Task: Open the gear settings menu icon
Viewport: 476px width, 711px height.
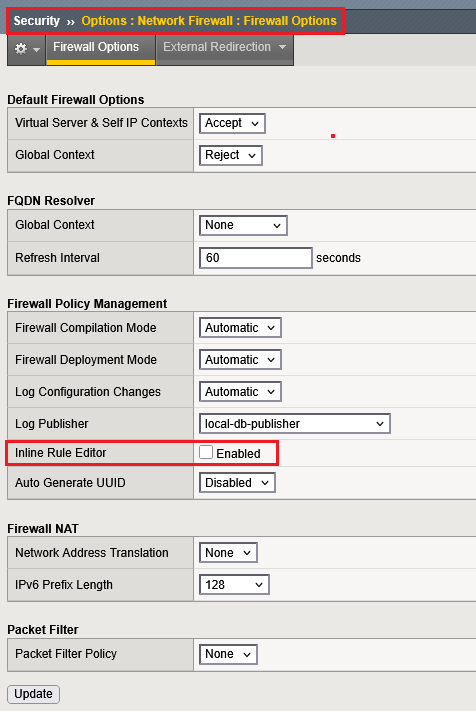Action: click(27, 49)
